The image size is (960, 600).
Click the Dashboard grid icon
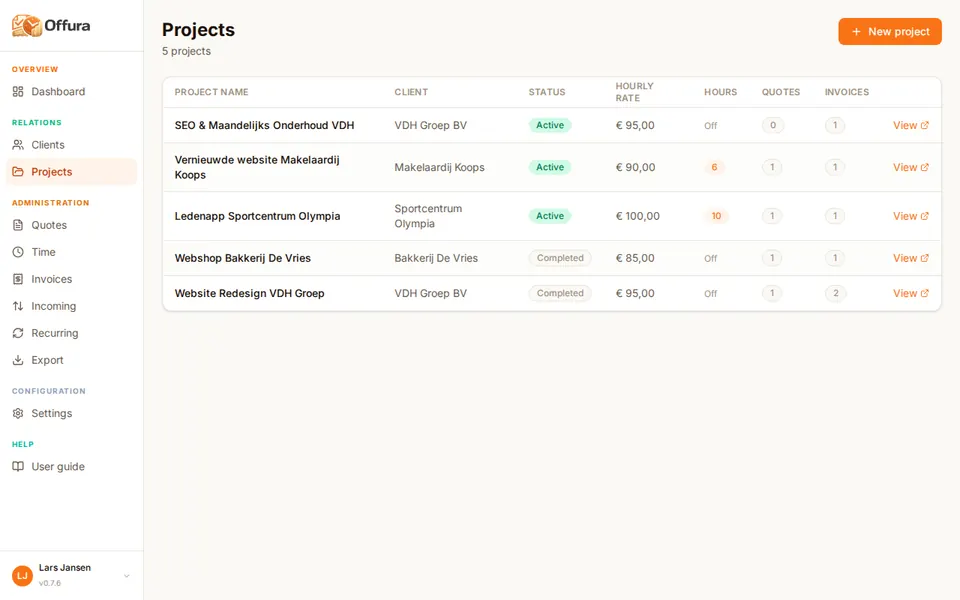[x=18, y=92]
